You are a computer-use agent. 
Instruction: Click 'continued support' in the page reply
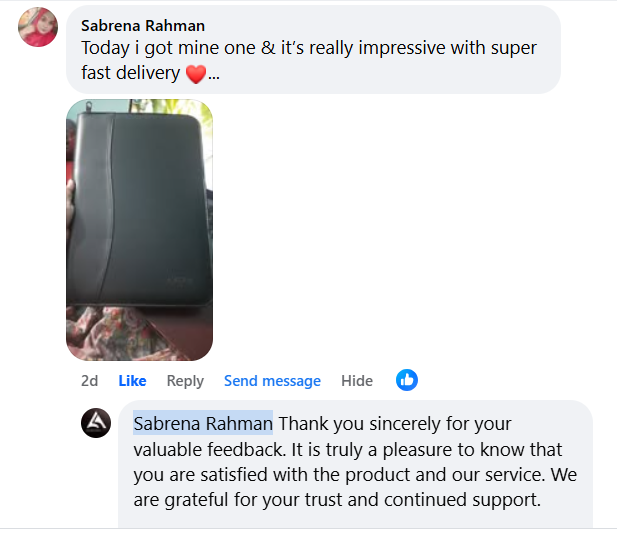[462, 500]
